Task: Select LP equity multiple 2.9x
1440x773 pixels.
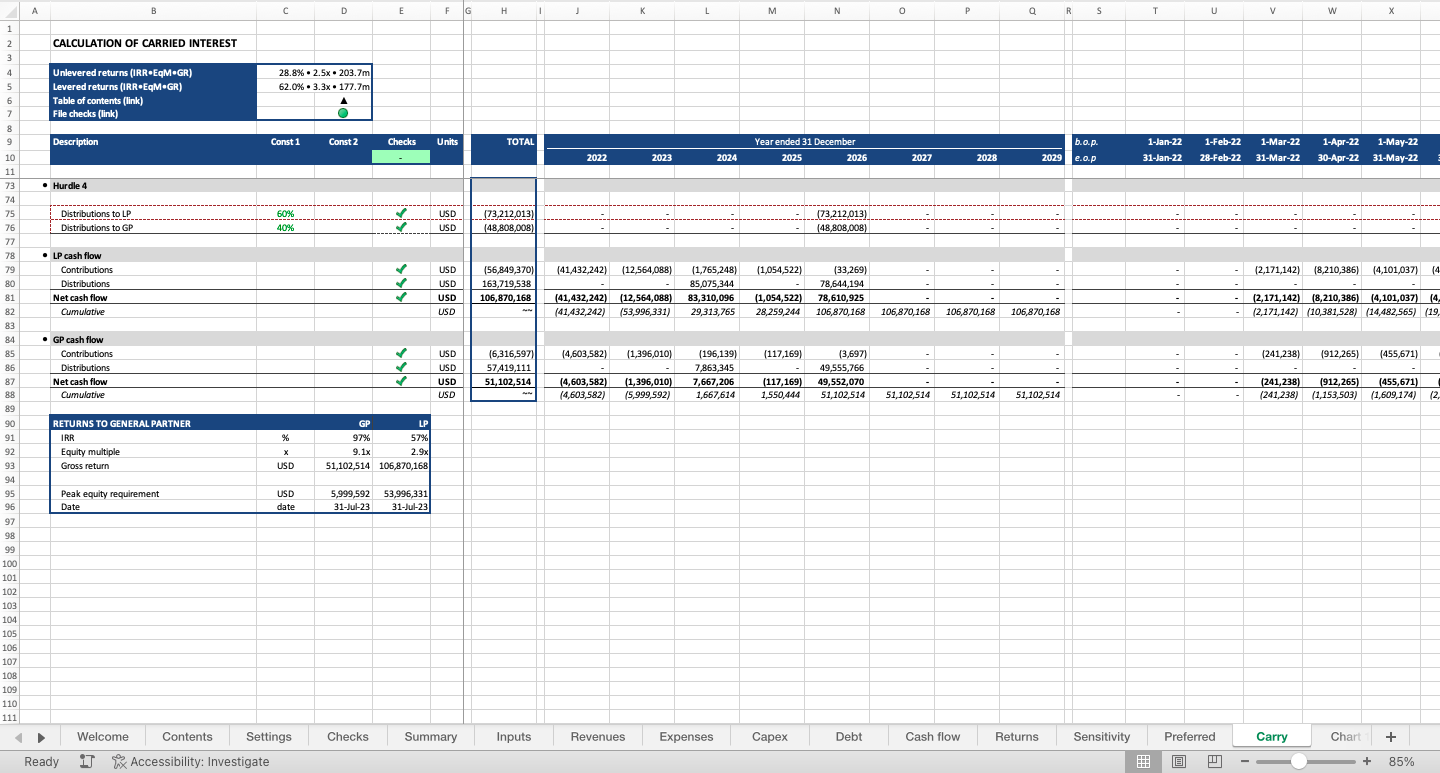Action: (x=401, y=452)
